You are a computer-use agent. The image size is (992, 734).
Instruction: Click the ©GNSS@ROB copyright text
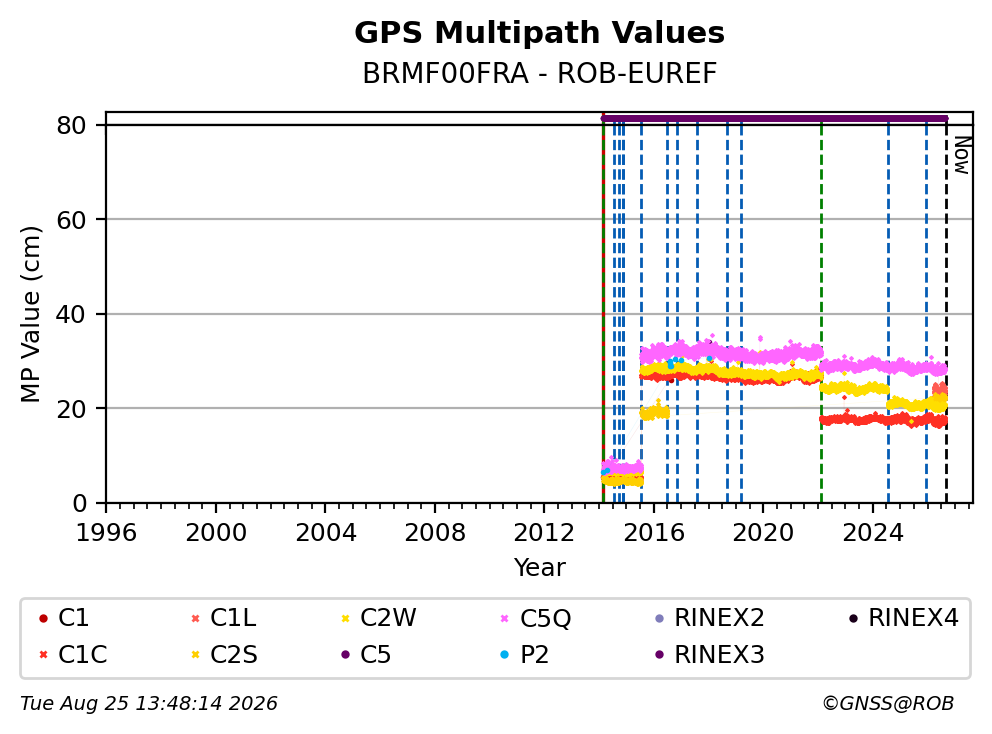pos(888,703)
